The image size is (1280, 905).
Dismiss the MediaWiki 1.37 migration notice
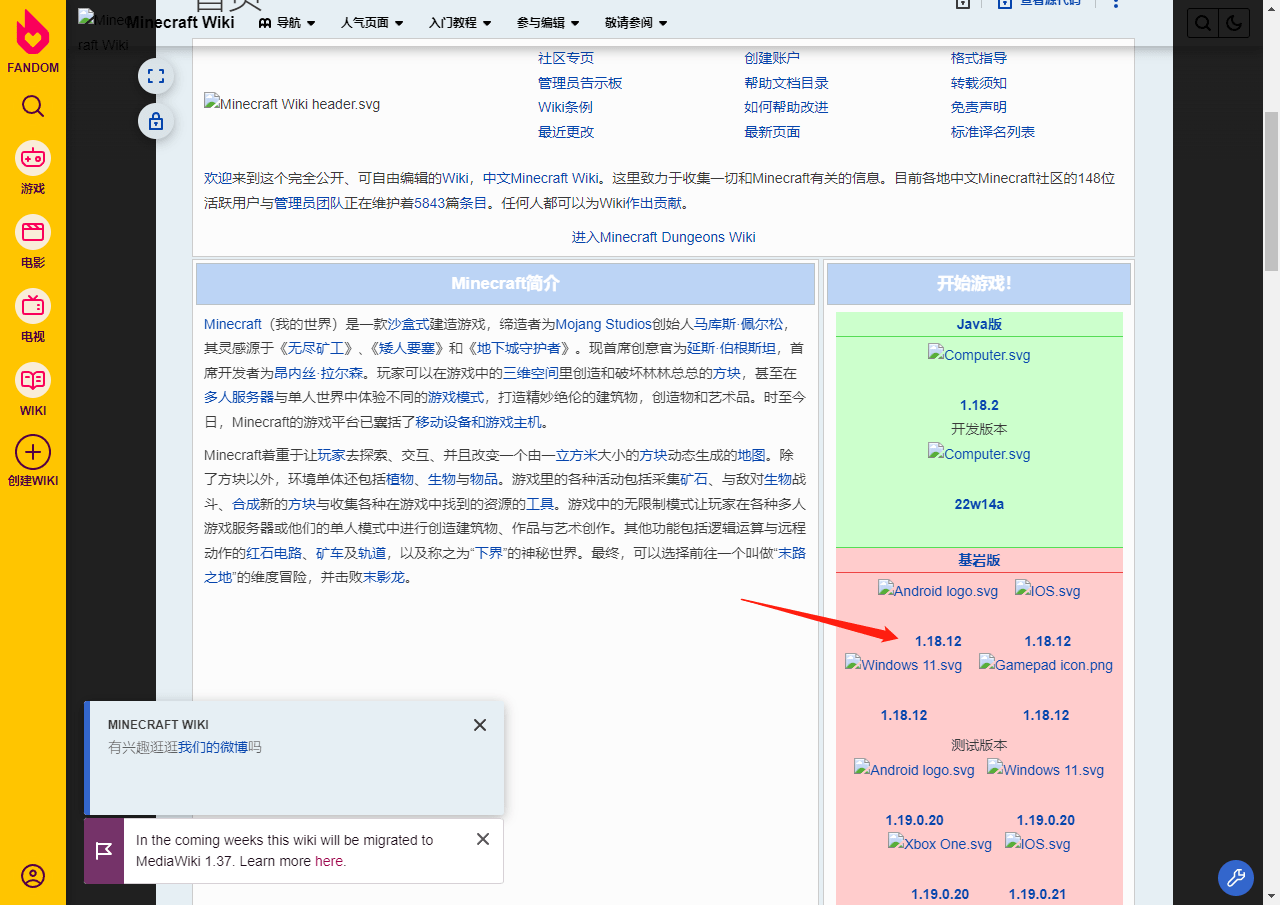tap(483, 839)
